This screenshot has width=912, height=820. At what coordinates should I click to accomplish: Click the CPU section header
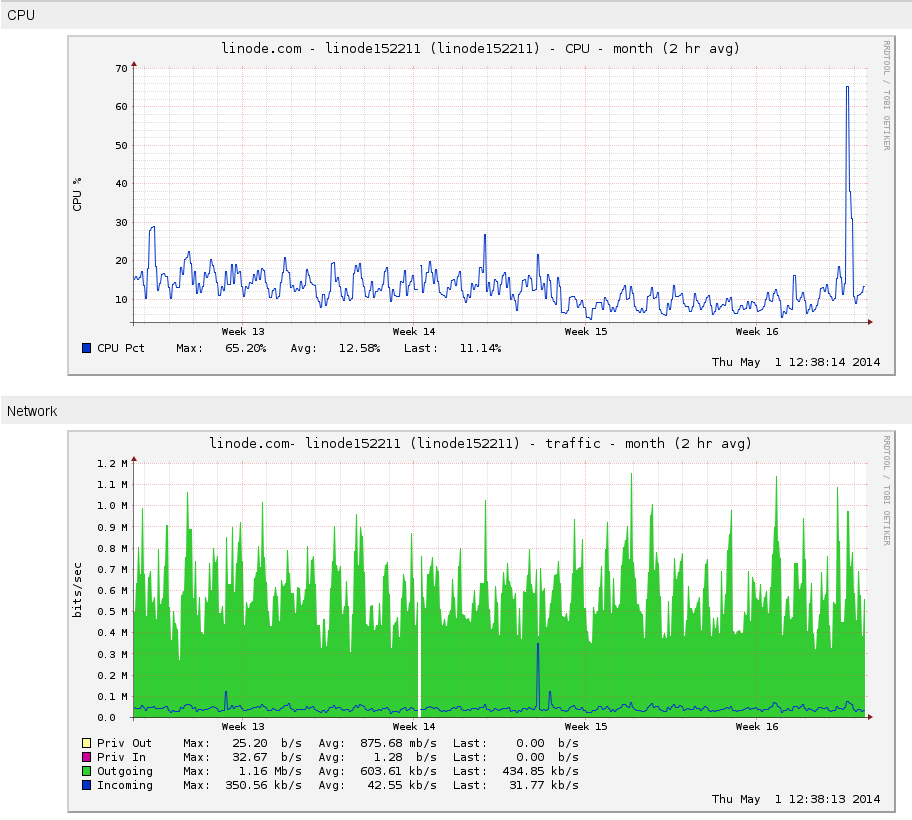(x=21, y=14)
